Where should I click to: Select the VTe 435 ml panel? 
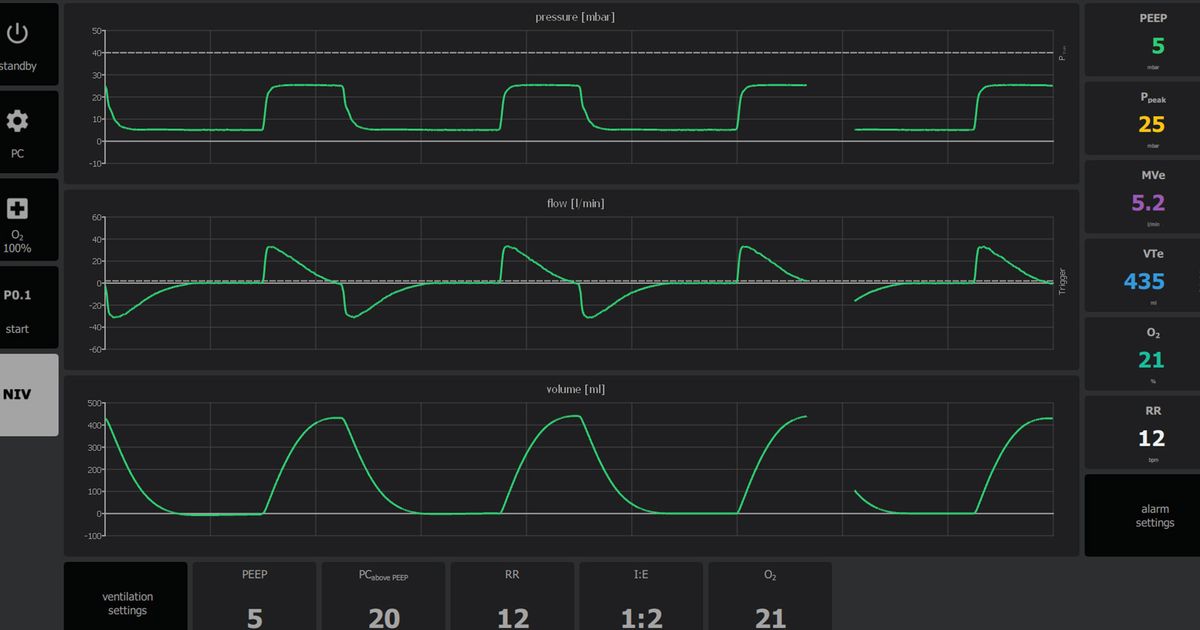click(1142, 276)
